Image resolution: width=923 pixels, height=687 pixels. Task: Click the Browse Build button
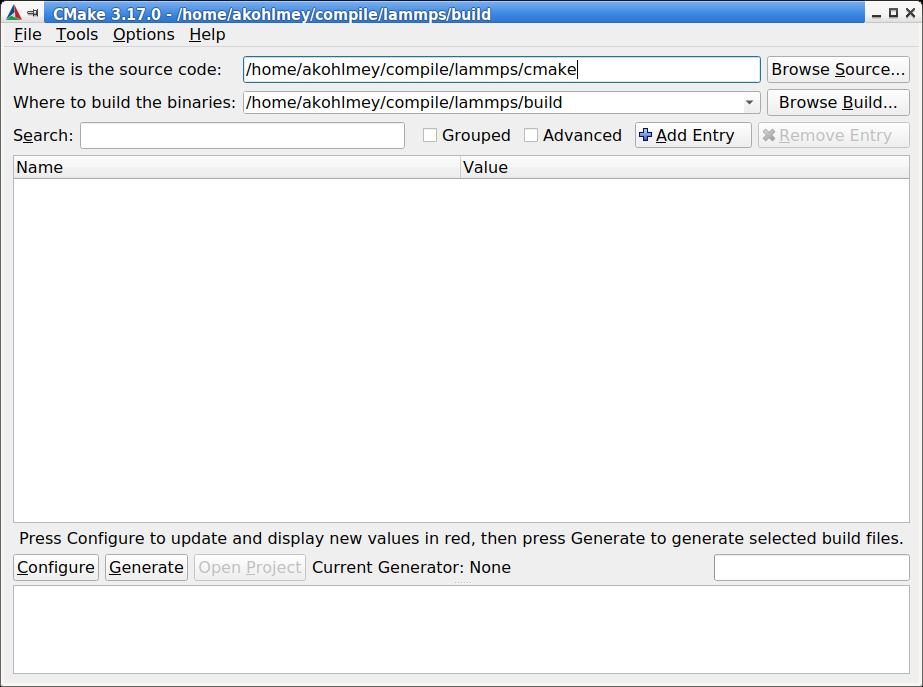pyautogui.click(x=838, y=102)
